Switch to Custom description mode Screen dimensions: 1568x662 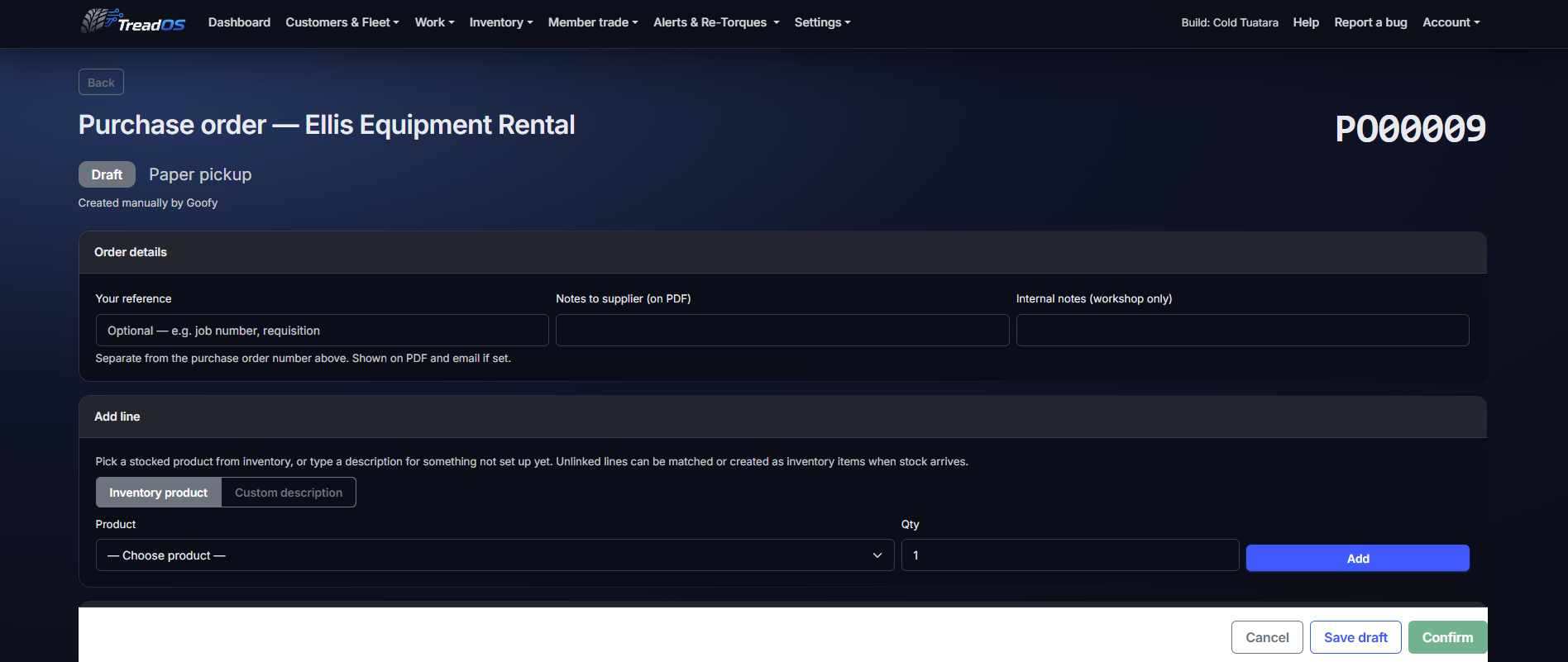(289, 492)
